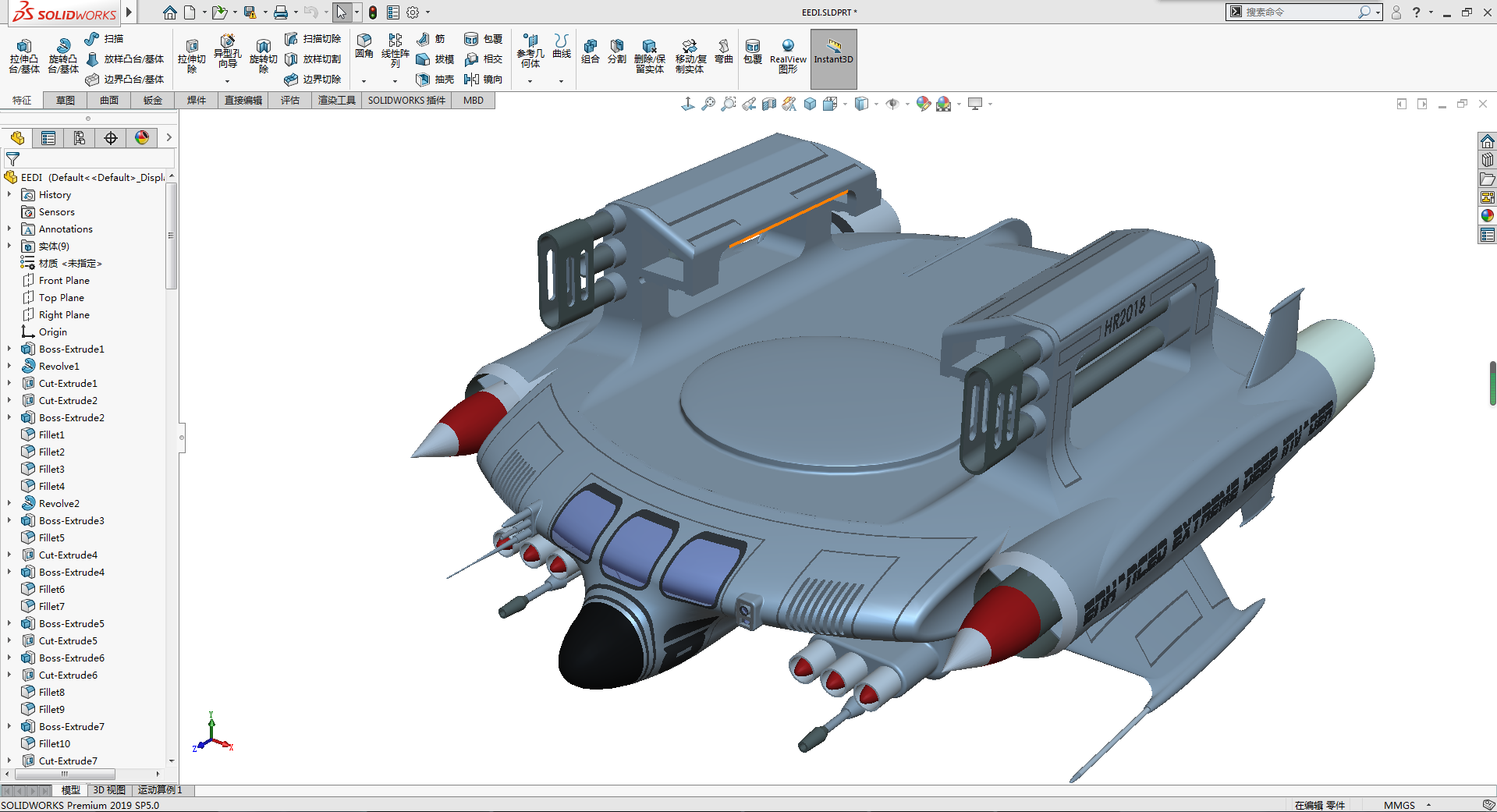The width and height of the screenshot is (1497, 812).
Task: Toggle RealView Graphics (RealView图形)
Action: 788,56
